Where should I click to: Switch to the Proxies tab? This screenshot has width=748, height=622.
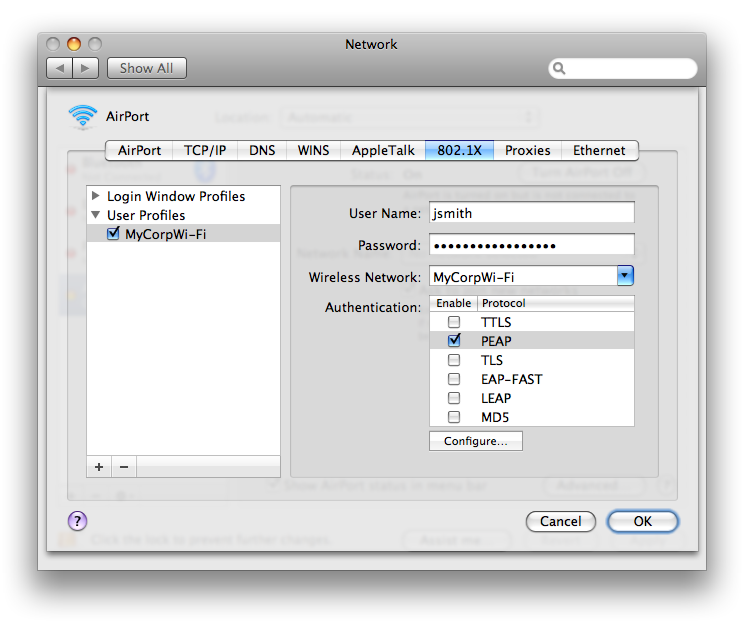coord(528,151)
